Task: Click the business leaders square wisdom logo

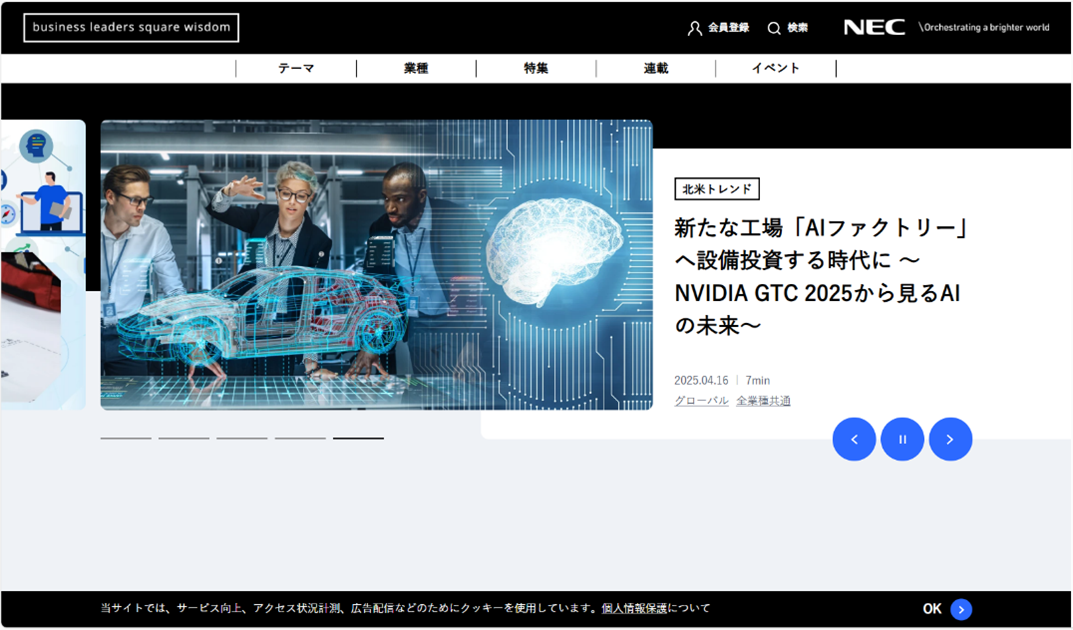Action: [131, 28]
